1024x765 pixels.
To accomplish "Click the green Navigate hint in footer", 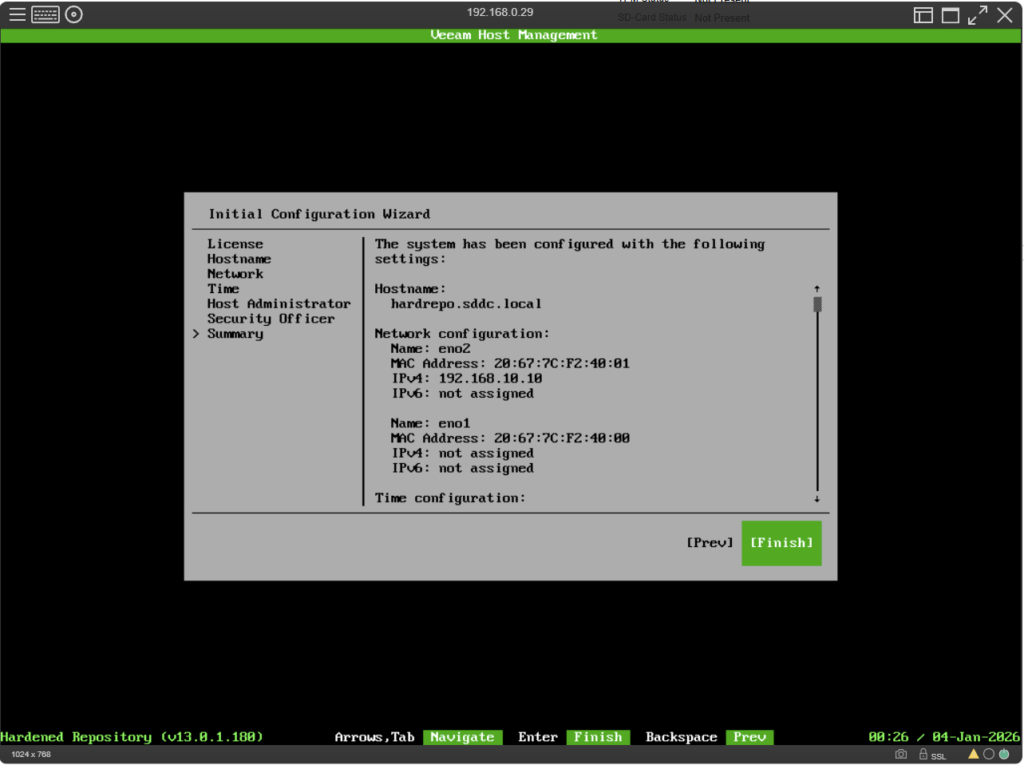I will tap(461, 737).
